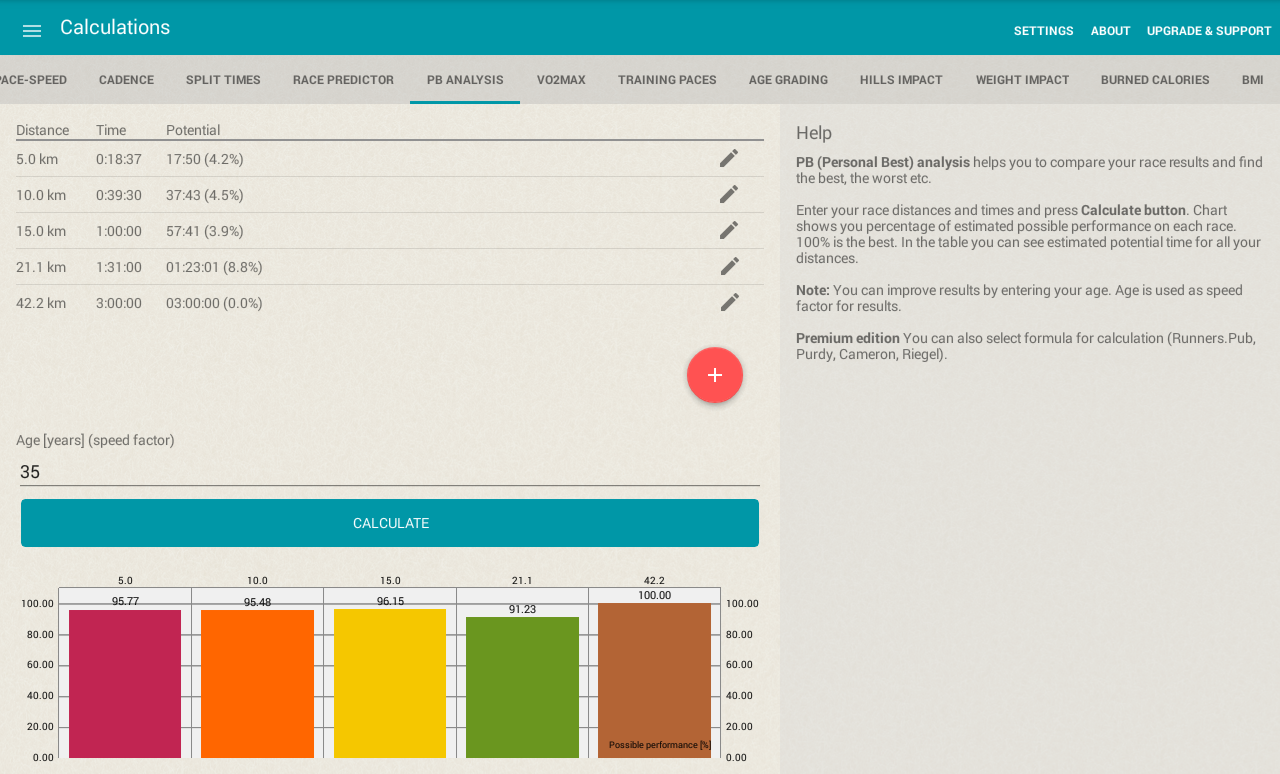Edit the 21.1 km race entry

pyautogui.click(x=729, y=266)
